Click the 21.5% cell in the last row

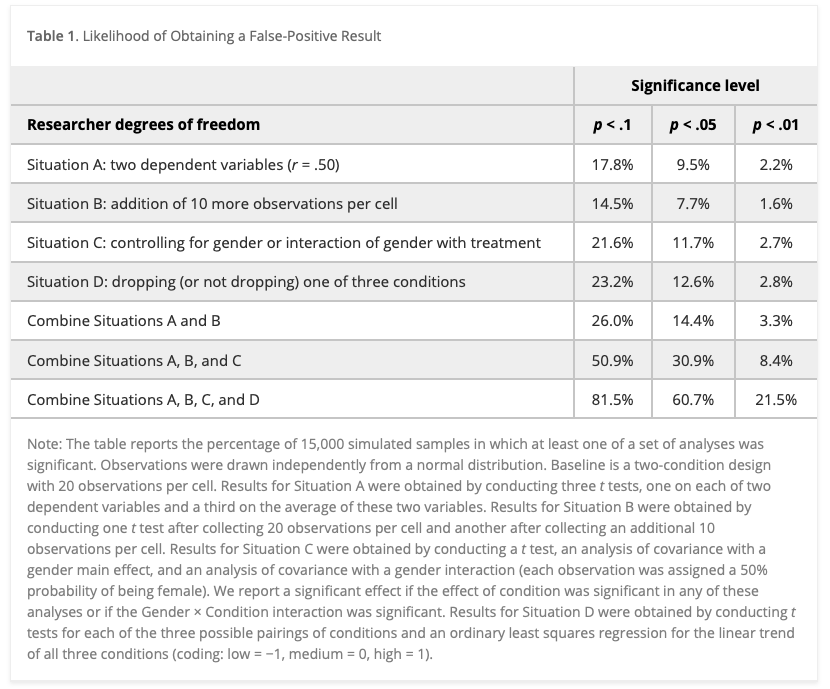point(776,399)
